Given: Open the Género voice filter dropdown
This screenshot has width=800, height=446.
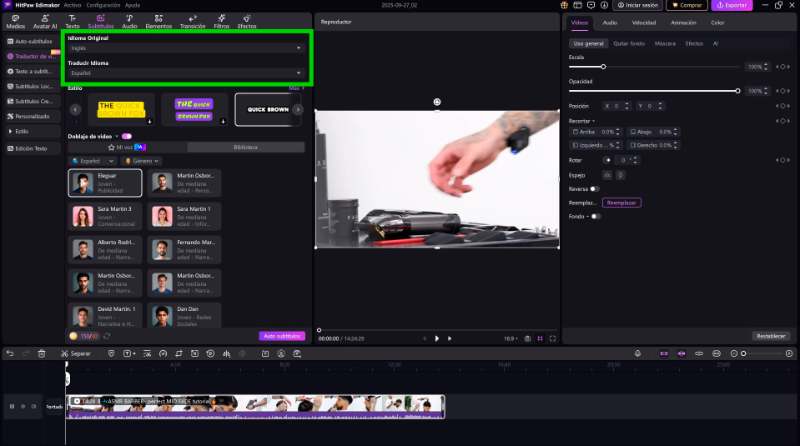Looking at the screenshot, I should point(142,160).
